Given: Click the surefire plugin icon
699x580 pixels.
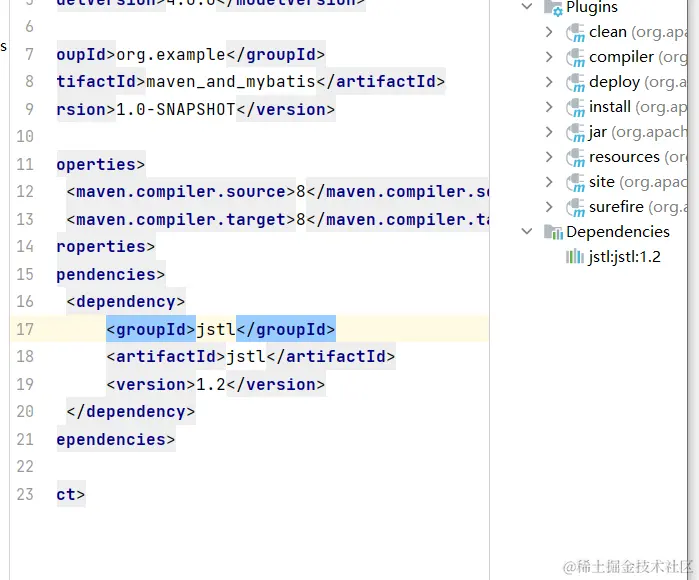Looking at the screenshot, I should click(575, 208).
